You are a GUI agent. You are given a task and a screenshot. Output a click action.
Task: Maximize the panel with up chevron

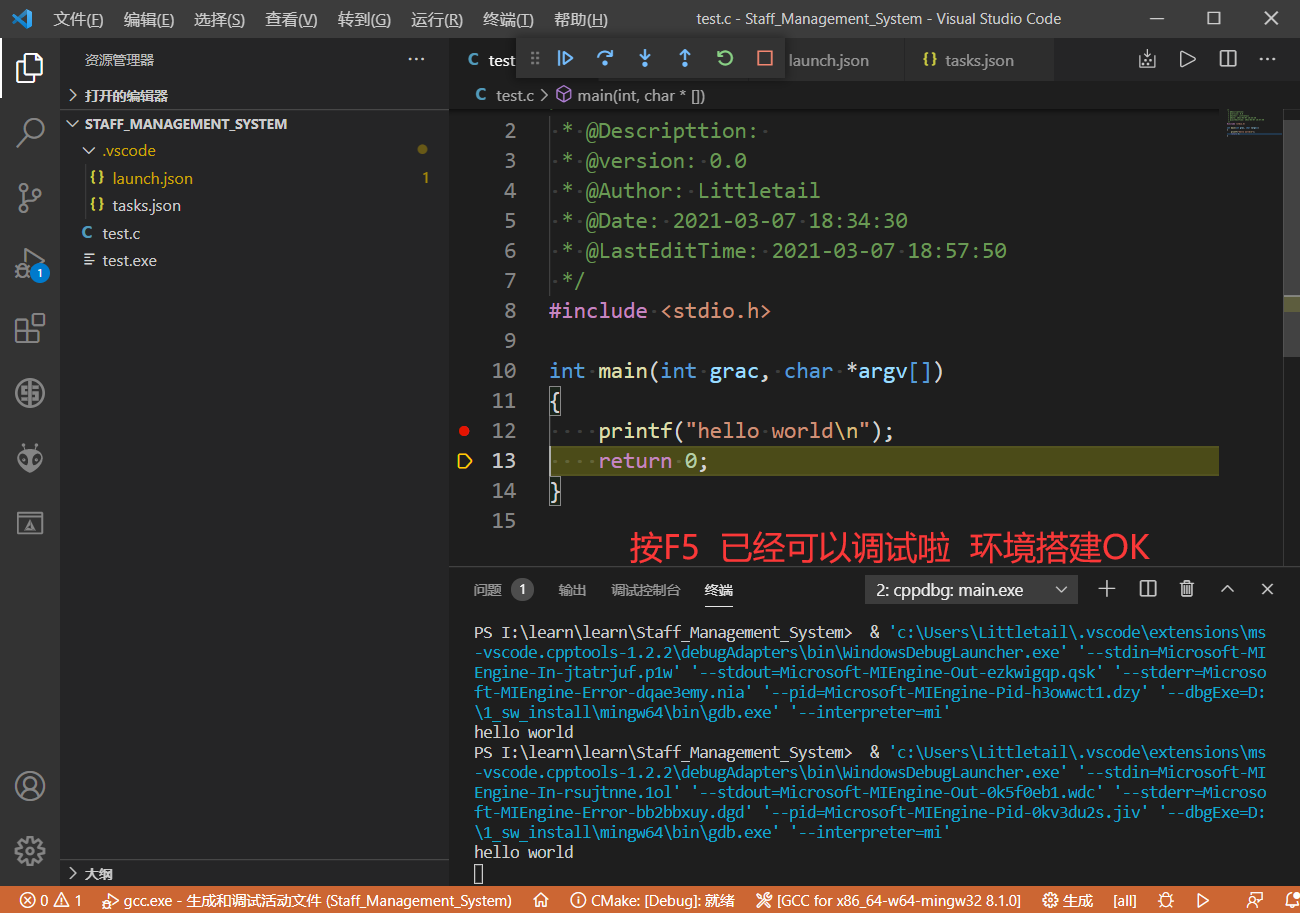(1228, 589)
